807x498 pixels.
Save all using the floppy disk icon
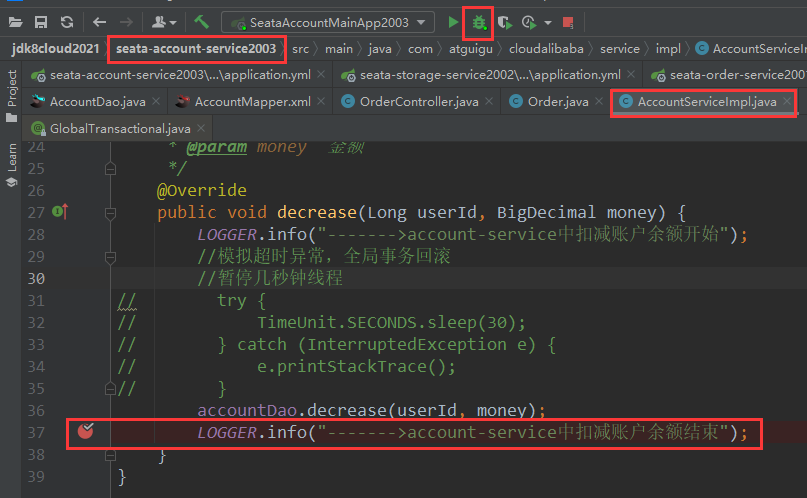tap(41, 22)
